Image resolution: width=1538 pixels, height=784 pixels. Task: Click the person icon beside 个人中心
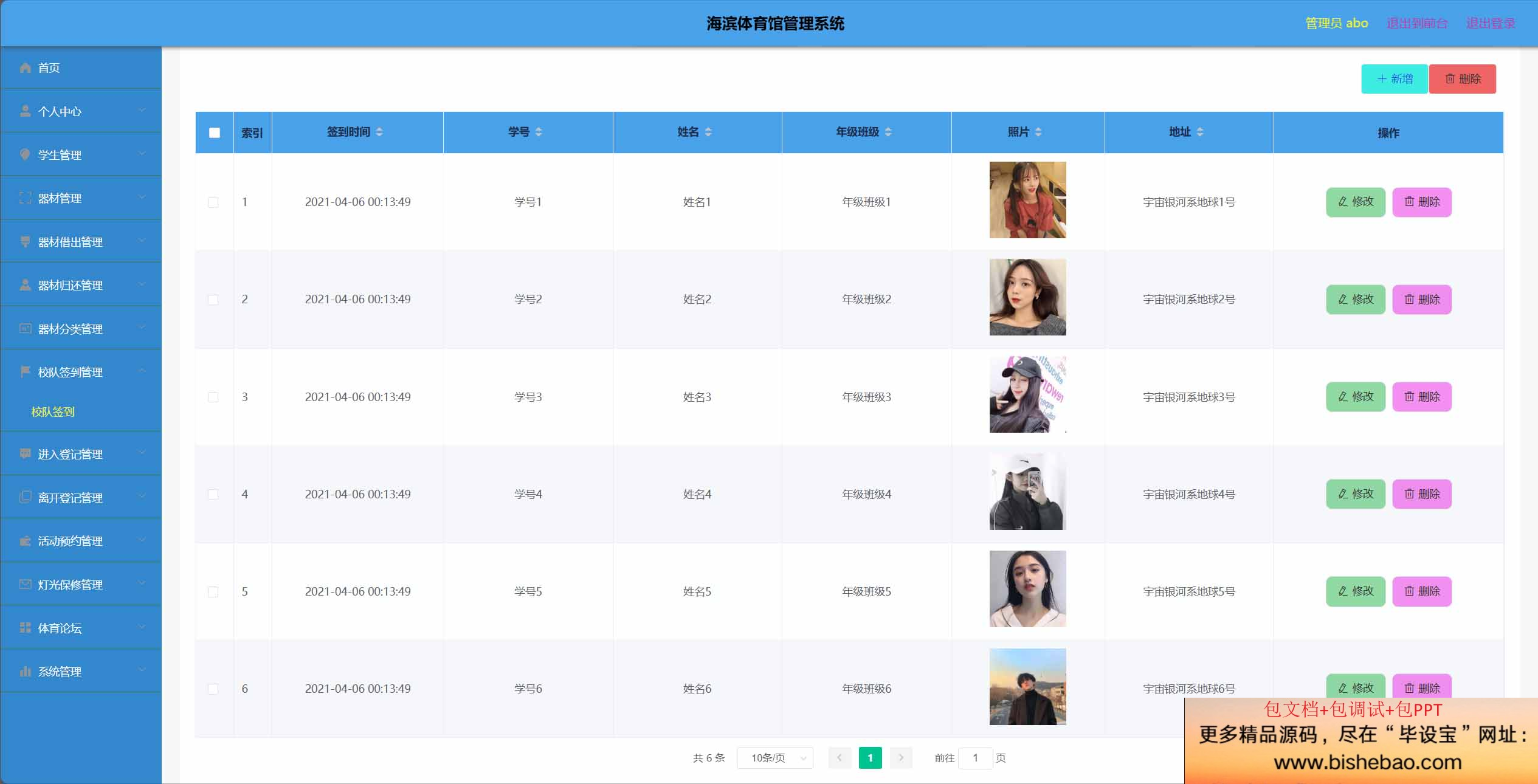[25, 111]
